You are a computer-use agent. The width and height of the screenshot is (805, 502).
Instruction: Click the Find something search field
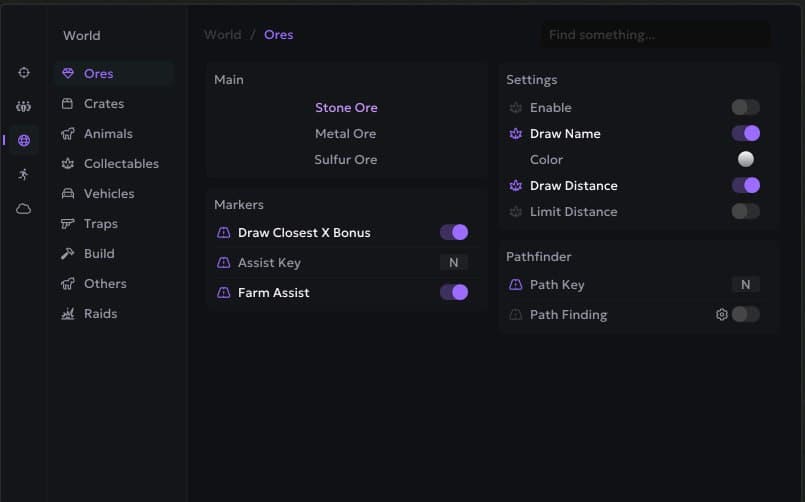tap(655, 35)
